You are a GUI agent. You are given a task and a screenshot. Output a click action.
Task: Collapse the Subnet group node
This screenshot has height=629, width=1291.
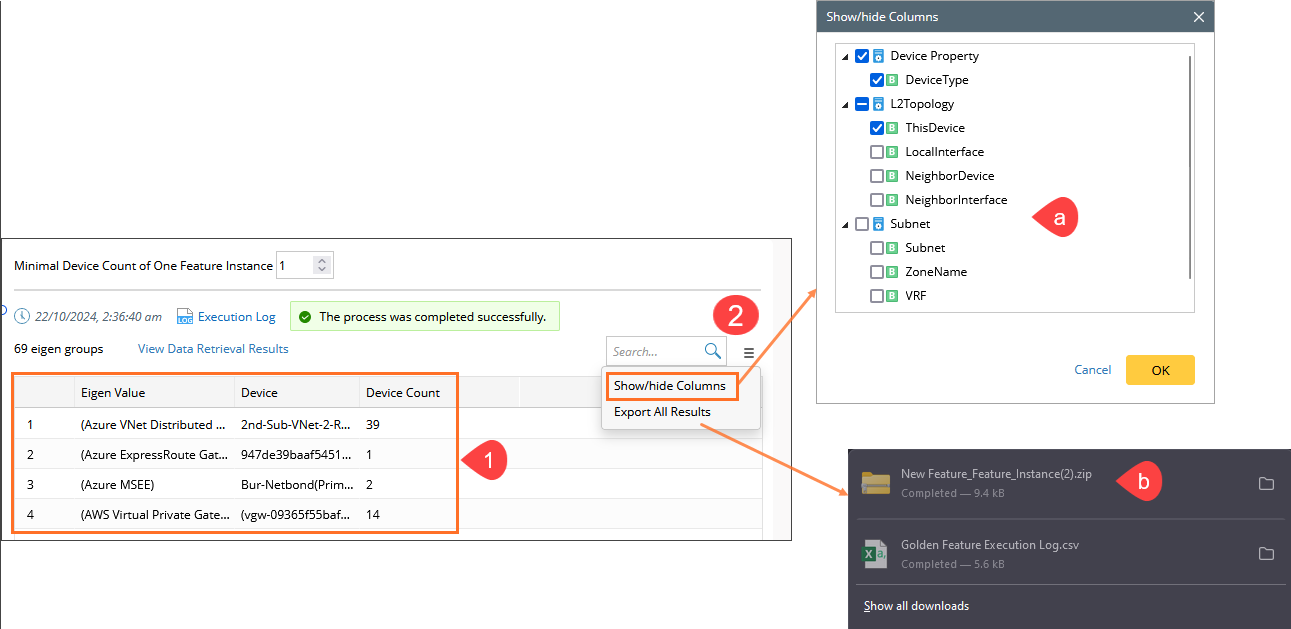click(x=846, y=224)
